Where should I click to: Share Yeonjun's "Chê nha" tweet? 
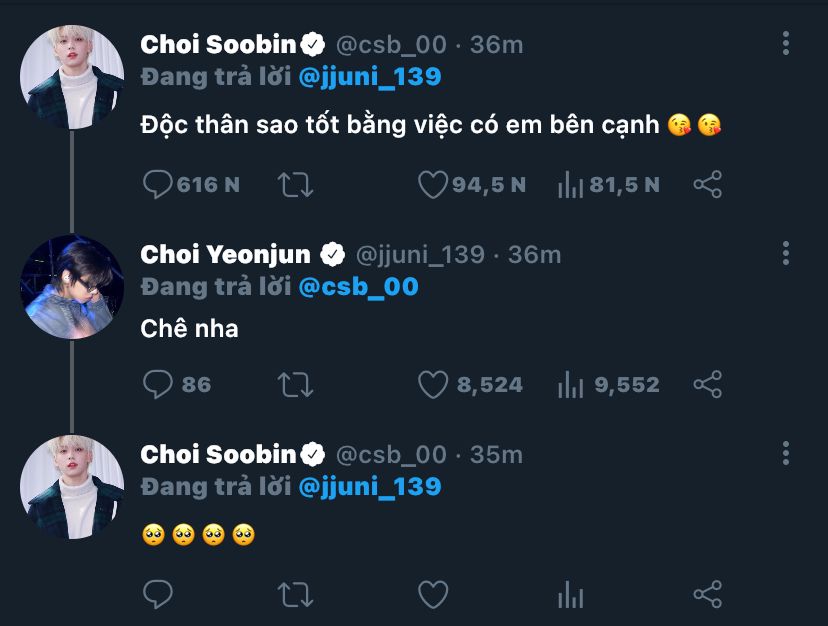(x=707, y=384)
